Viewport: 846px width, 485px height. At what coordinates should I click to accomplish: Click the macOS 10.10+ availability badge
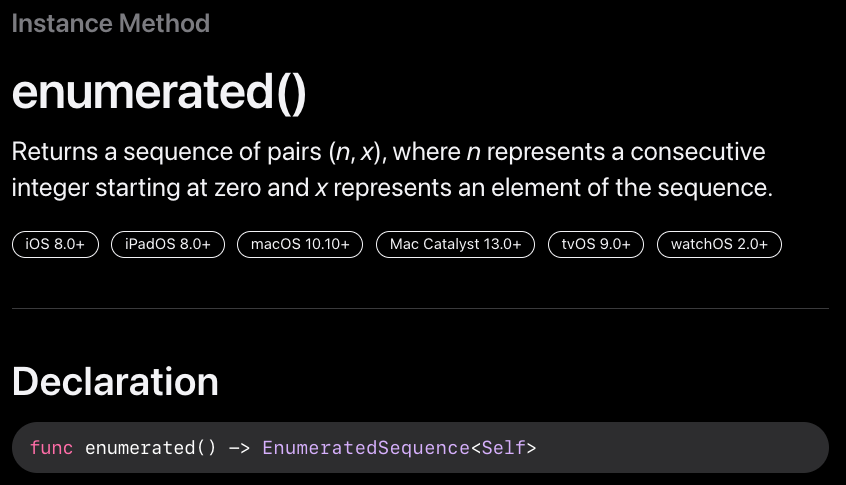(300, 244)
